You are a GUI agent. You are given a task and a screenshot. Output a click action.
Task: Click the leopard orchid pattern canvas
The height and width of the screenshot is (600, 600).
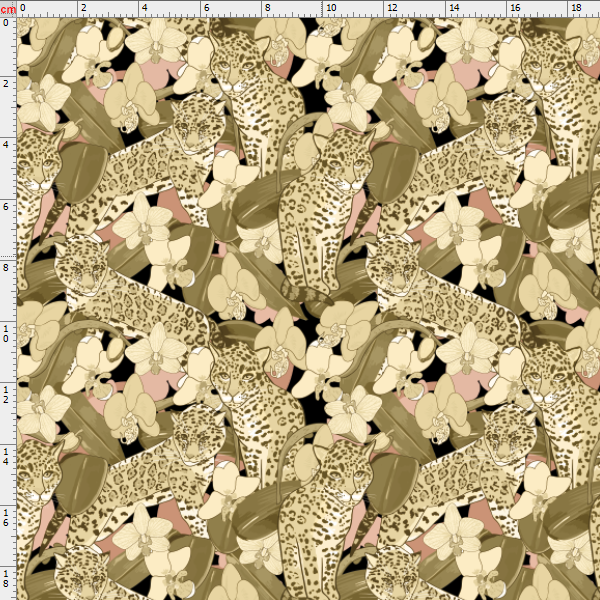pyautogui.click(x=308, y=309)
